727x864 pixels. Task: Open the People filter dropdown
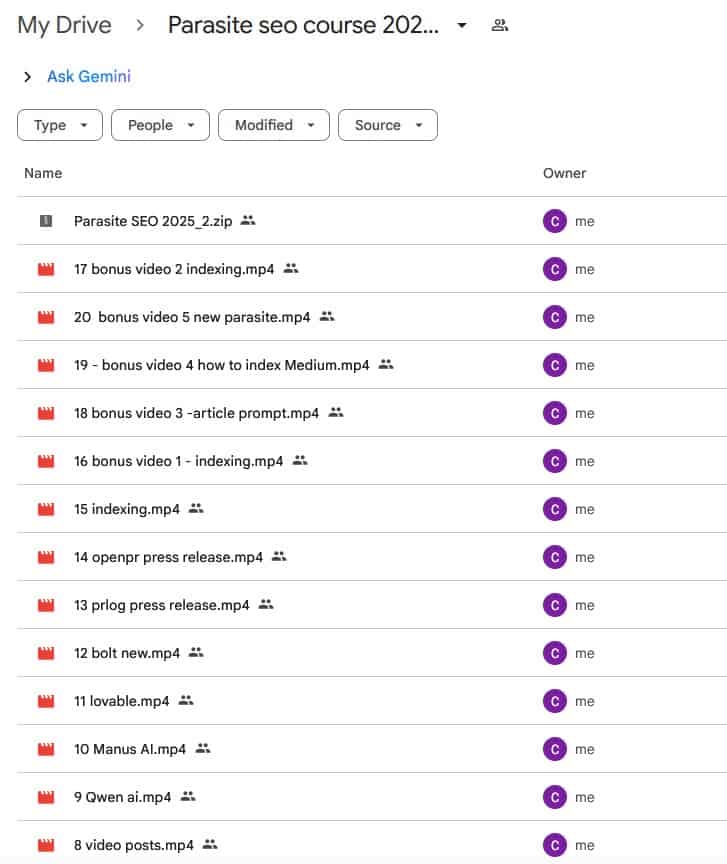pyautogui.click(x=160, y=125)
